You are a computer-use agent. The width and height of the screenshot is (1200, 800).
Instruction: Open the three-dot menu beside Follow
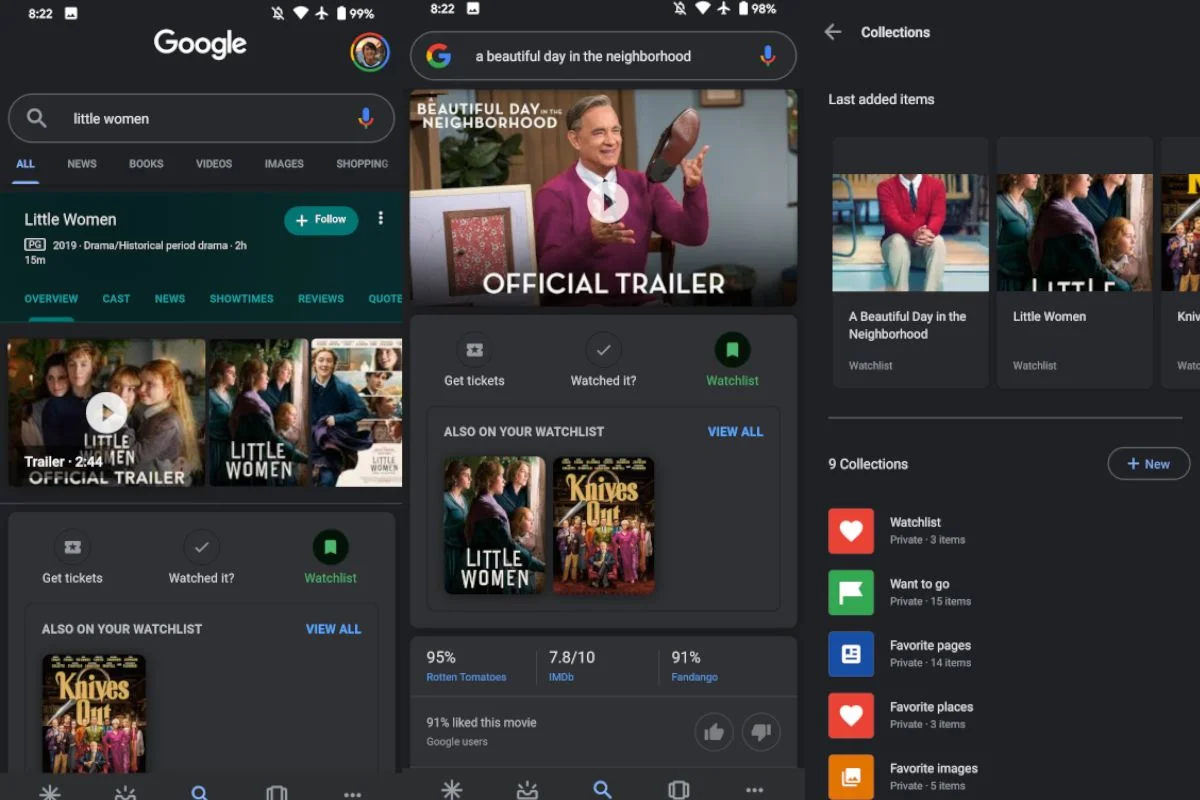(381, 219)
